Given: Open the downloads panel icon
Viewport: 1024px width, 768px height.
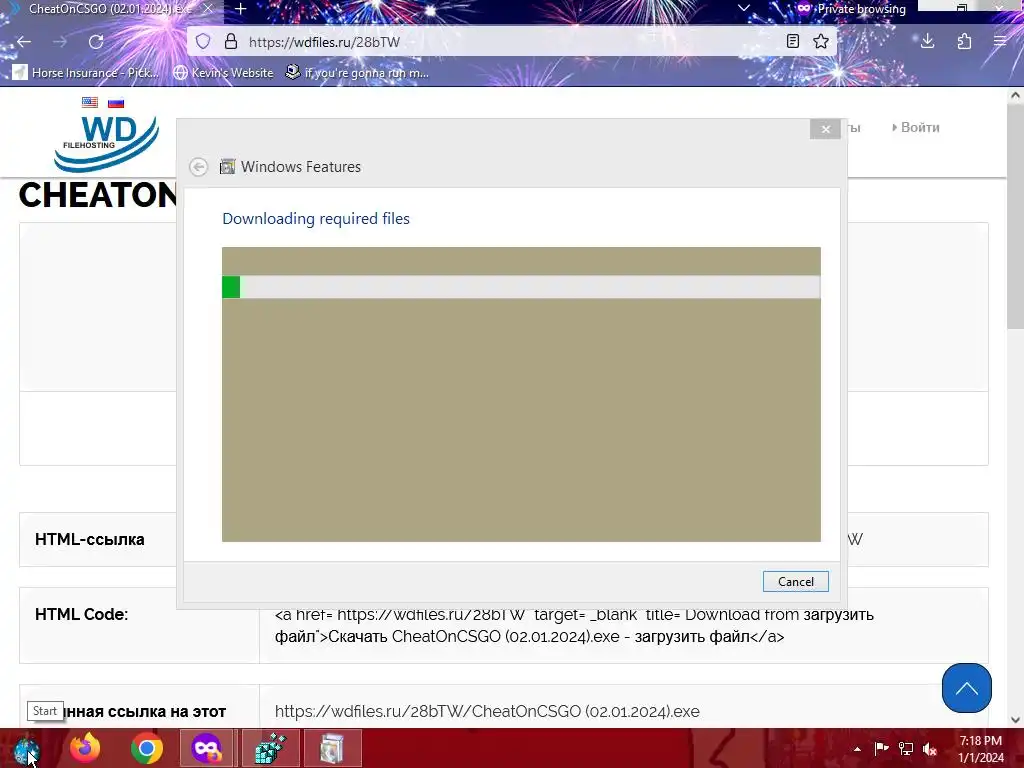Looking at the screenshot, I should coord(927,42).
